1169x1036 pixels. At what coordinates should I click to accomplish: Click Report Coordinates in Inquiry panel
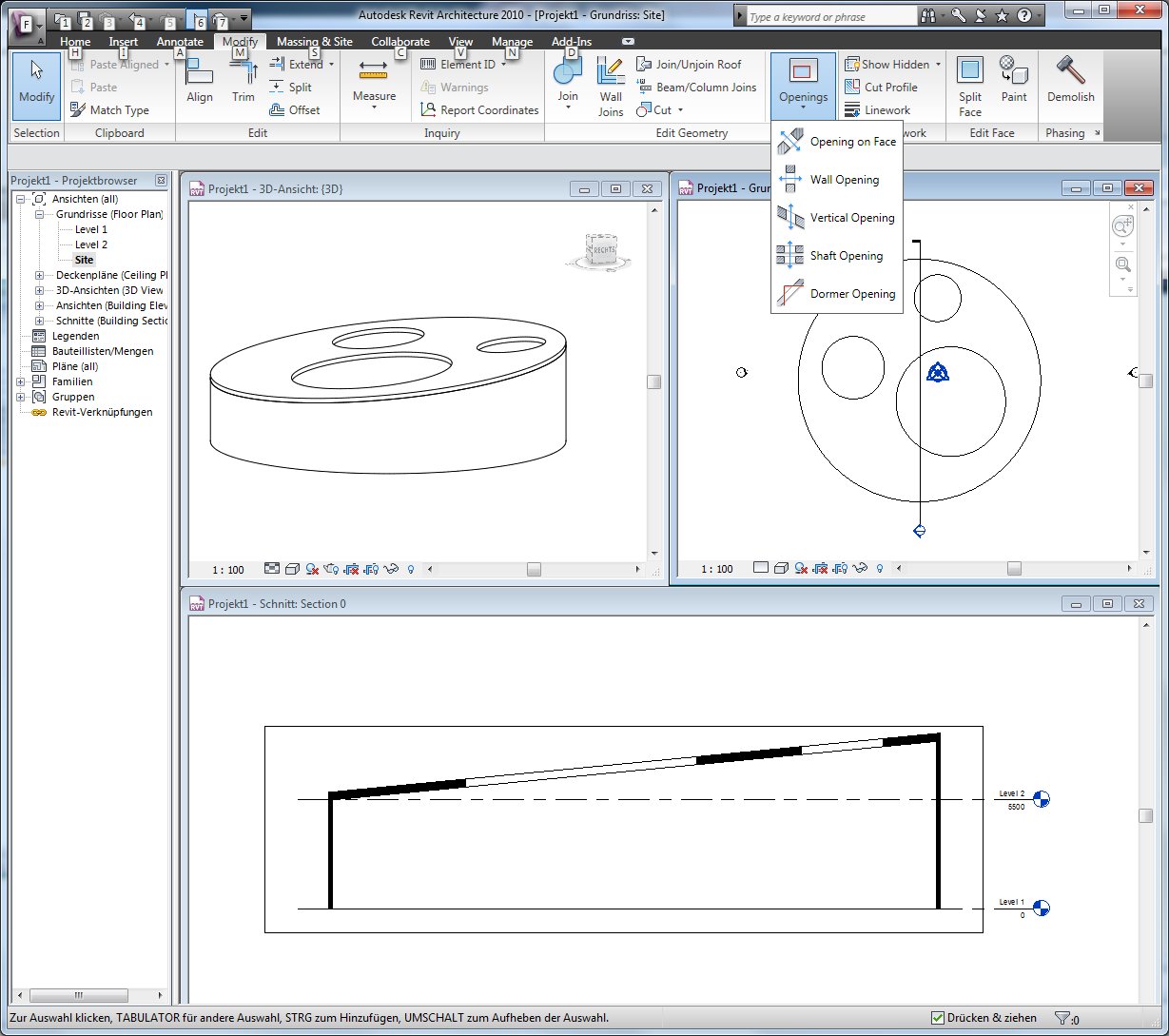478,110
